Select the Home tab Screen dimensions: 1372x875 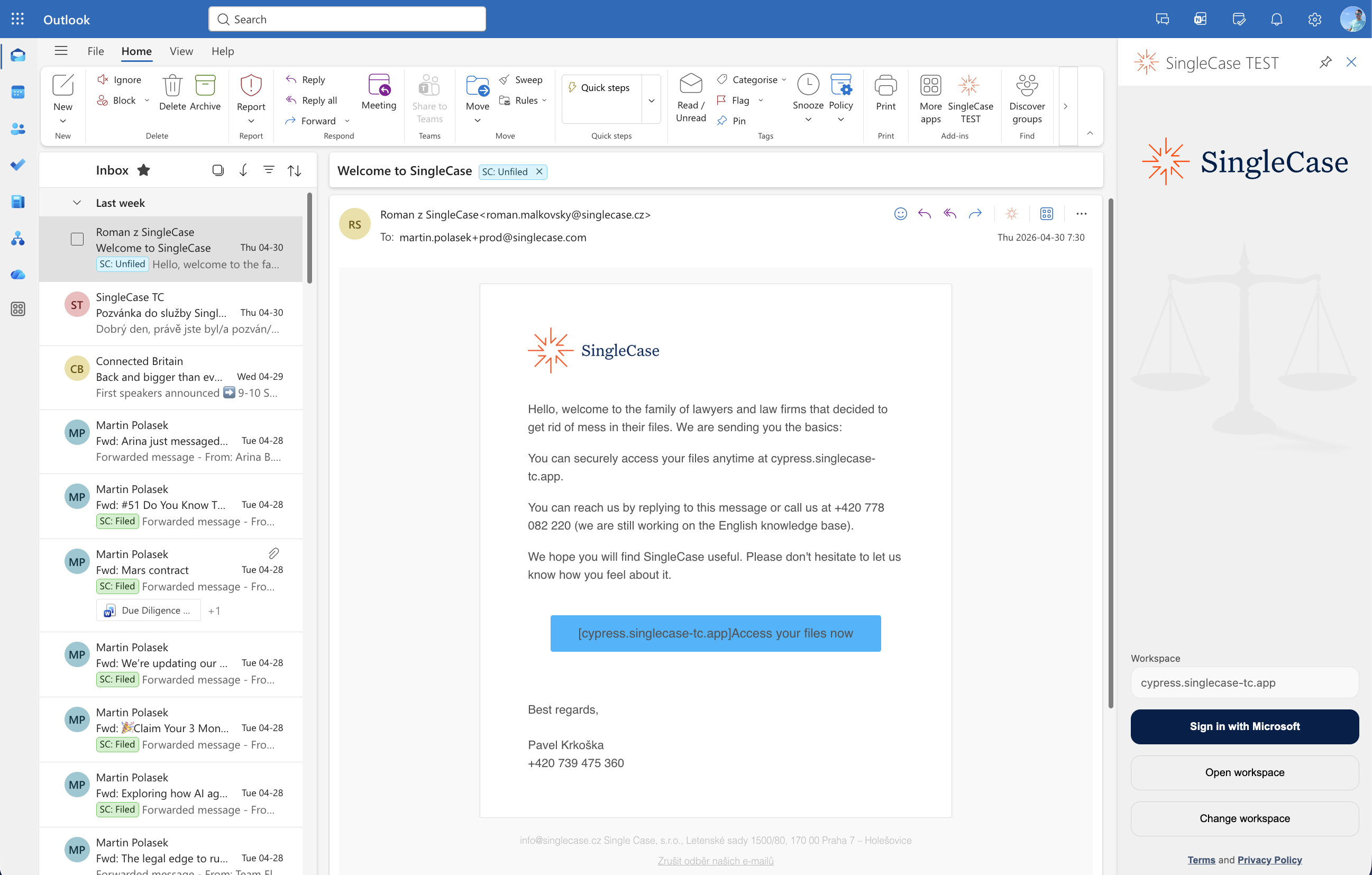coord(136,51)
